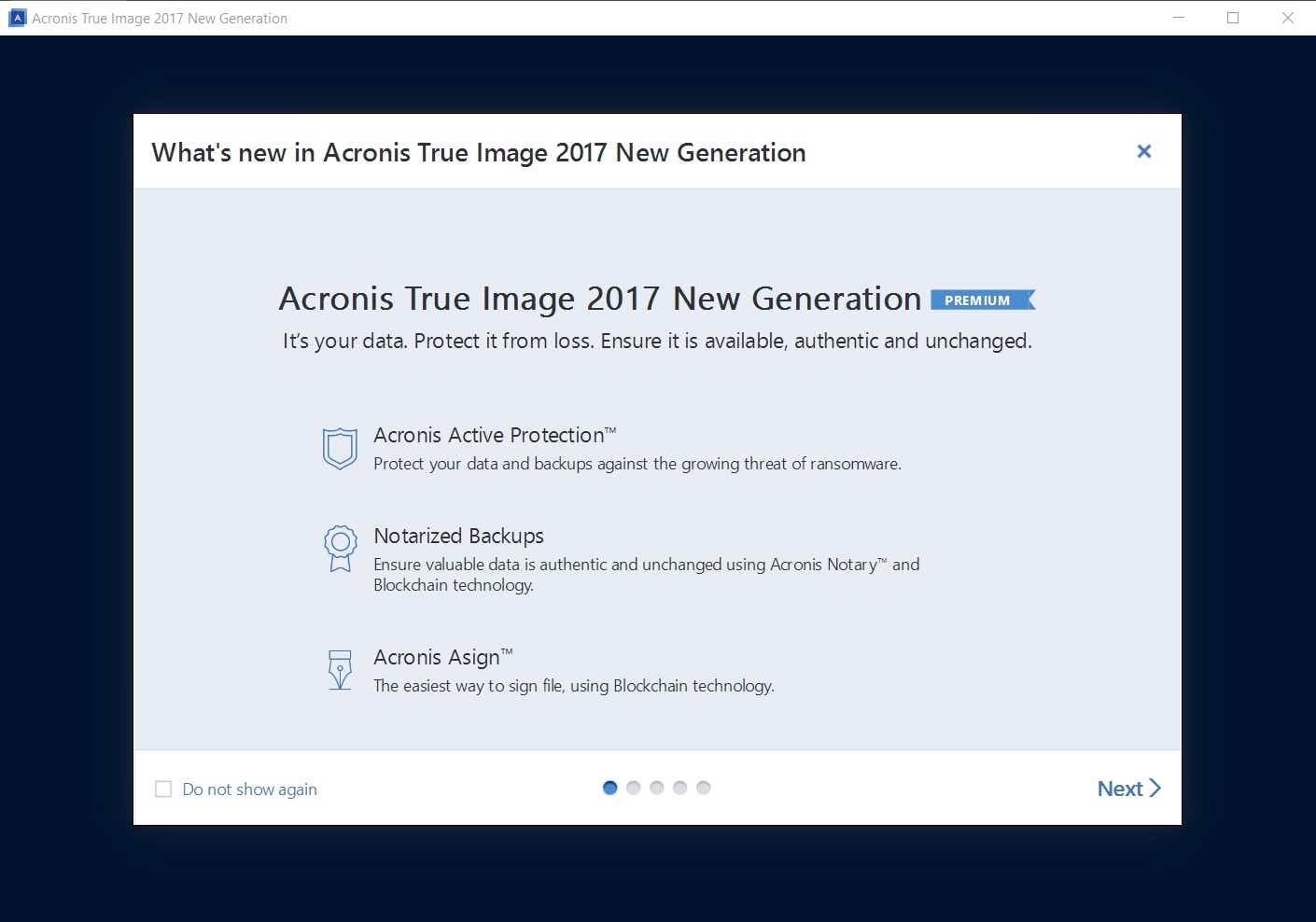Click the ransomware protection description text
Image resolution: width=1316 pixels, height=922 pixels.
click(x=637, y=464)
